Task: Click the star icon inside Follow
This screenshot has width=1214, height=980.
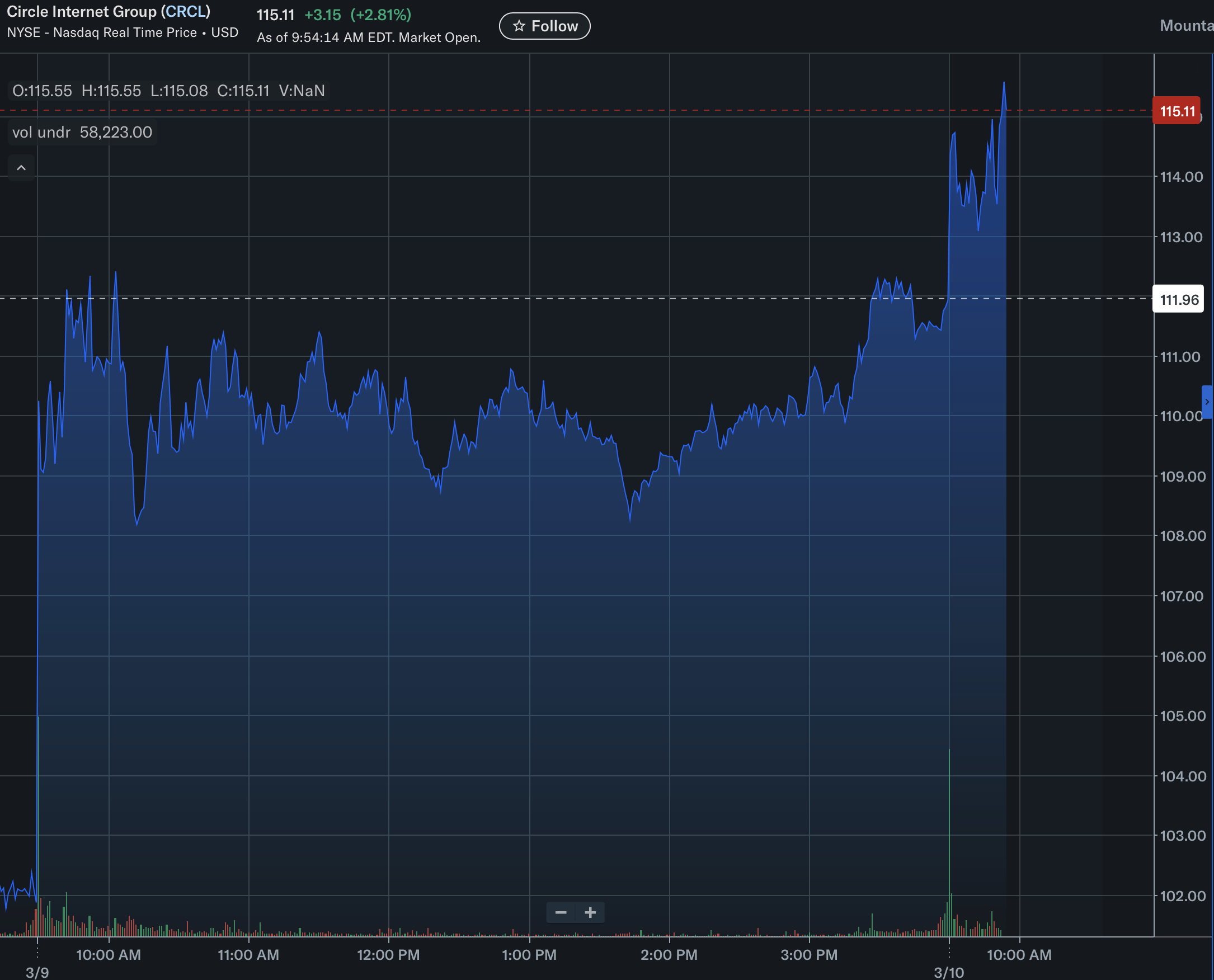Action: pyautogui.click(x=519, y=26)
